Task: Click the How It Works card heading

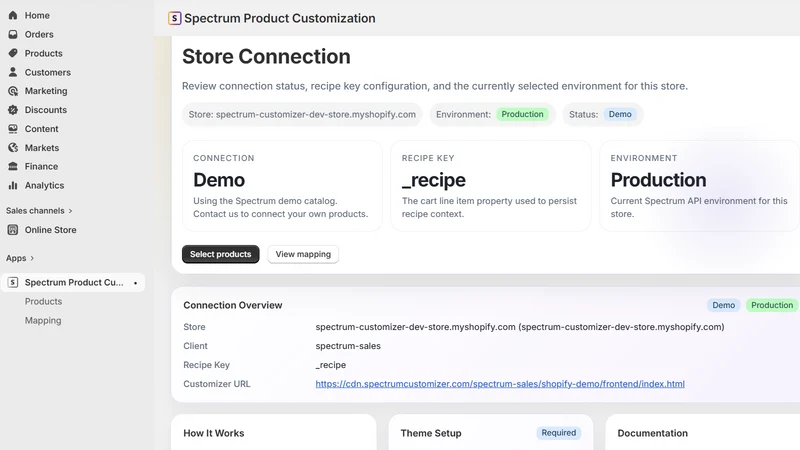Action: 214,433
